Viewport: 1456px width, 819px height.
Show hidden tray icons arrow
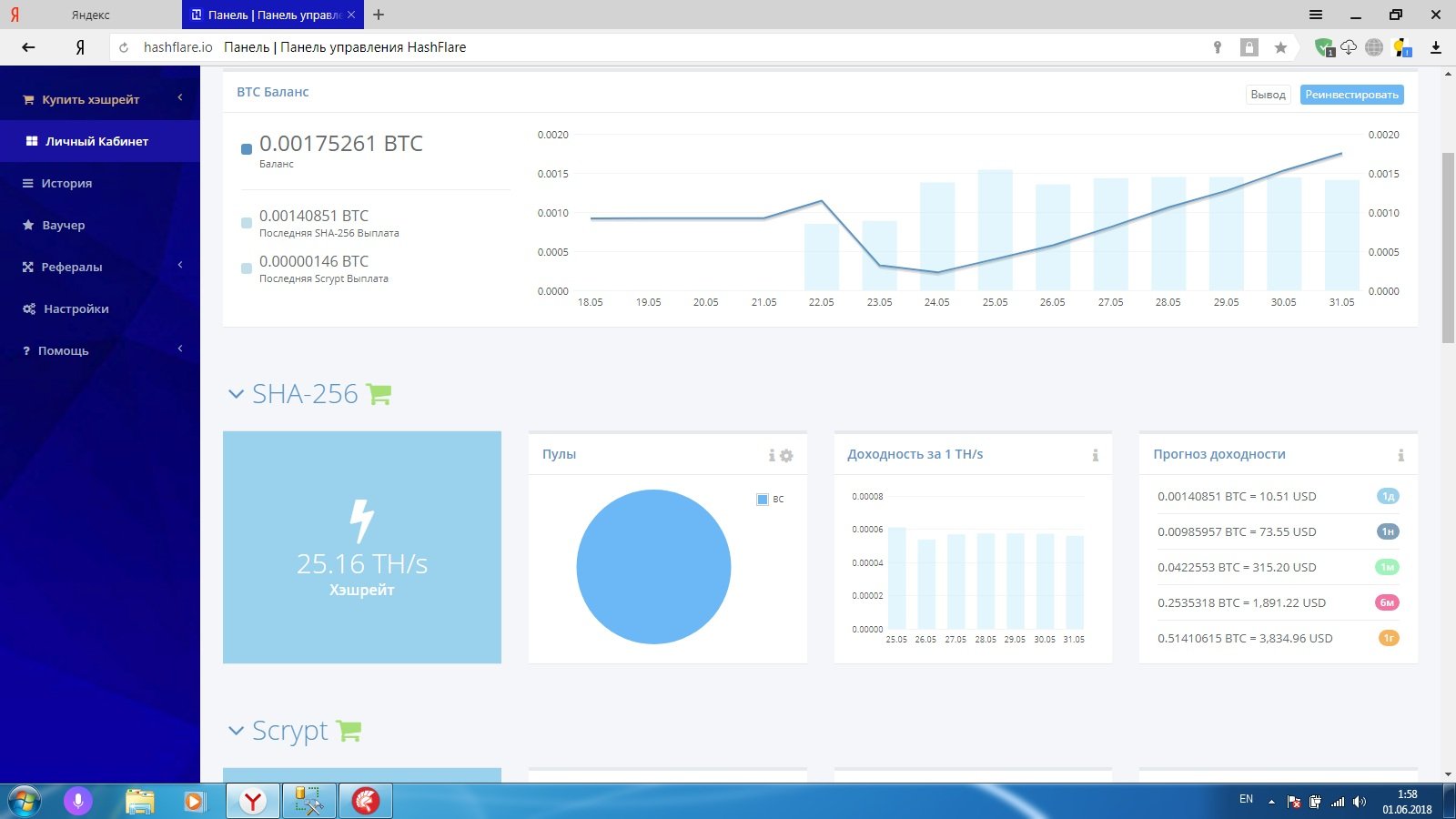click(x=1271, y=802)
